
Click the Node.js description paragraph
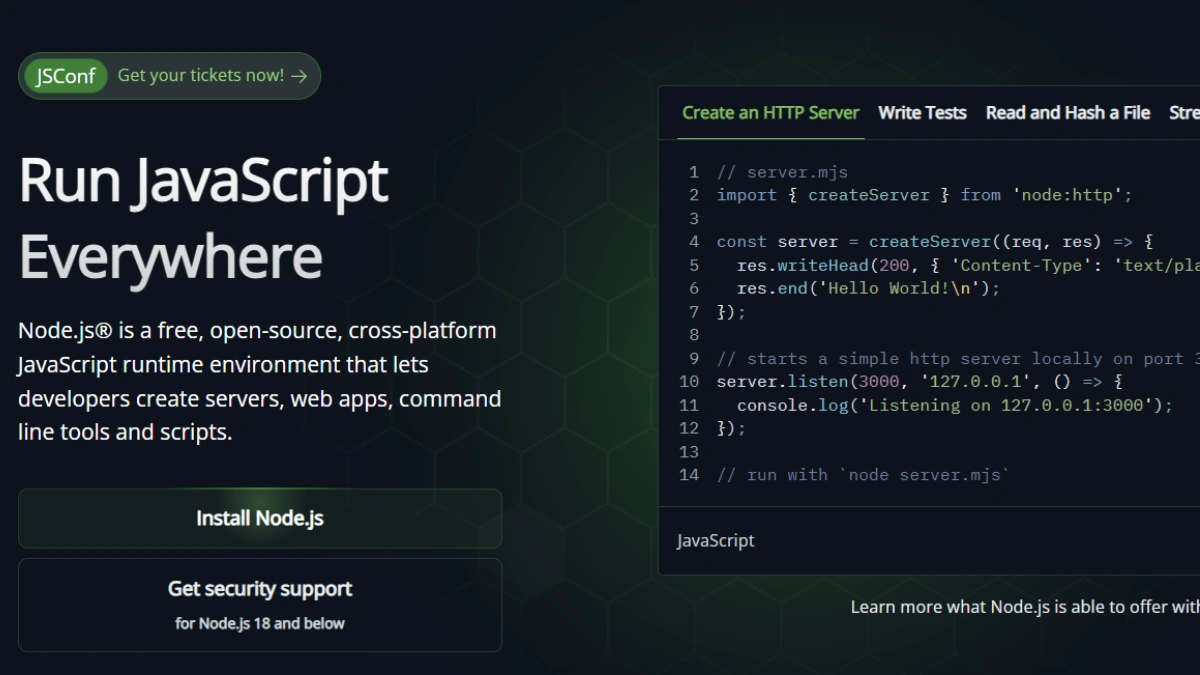point(259,381)
